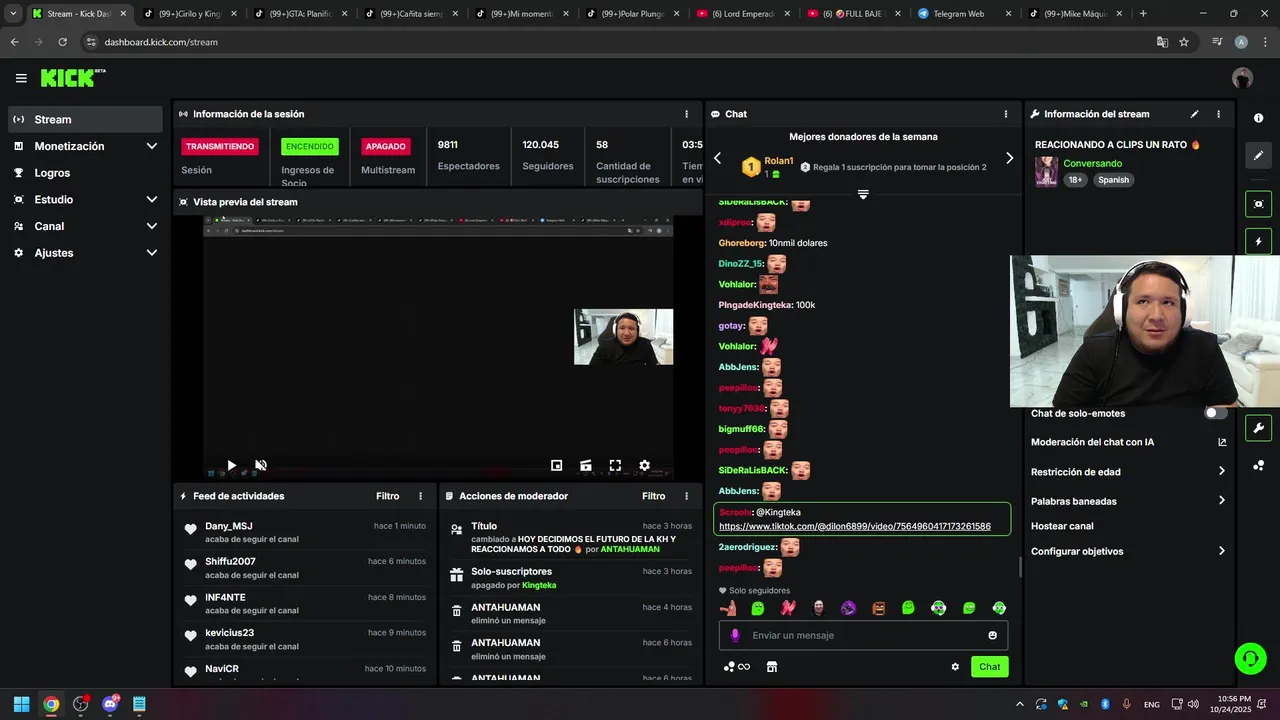Open the green support headset bubble
Viewport: 1280px width, 720px height.
tap(1250, 658)
